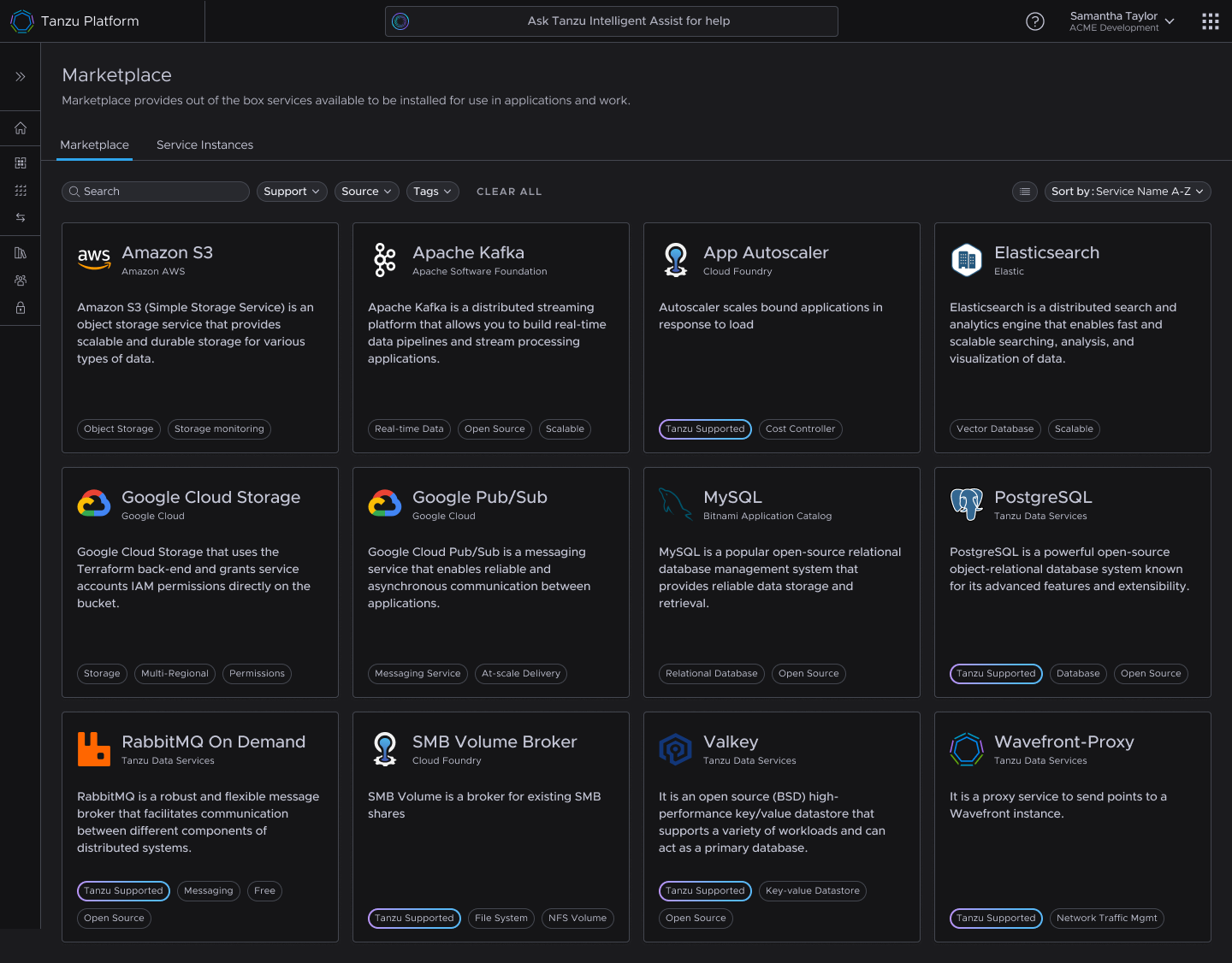Open the Support filter dropdown
Screen dimensions: 1232x963
point(292,192)
